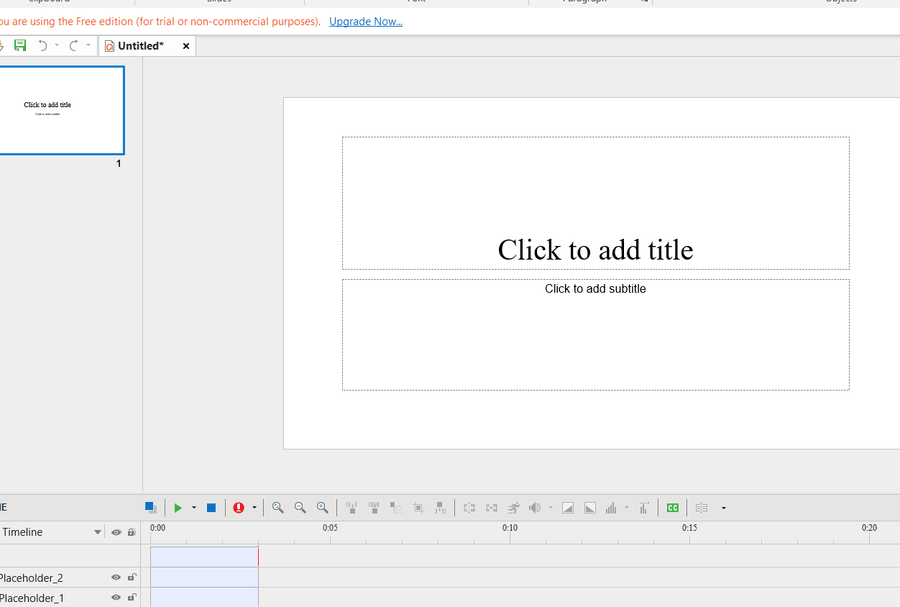Open the dropdown arrow beside Play button
The image size is (900, 607).
pos(194,508)
